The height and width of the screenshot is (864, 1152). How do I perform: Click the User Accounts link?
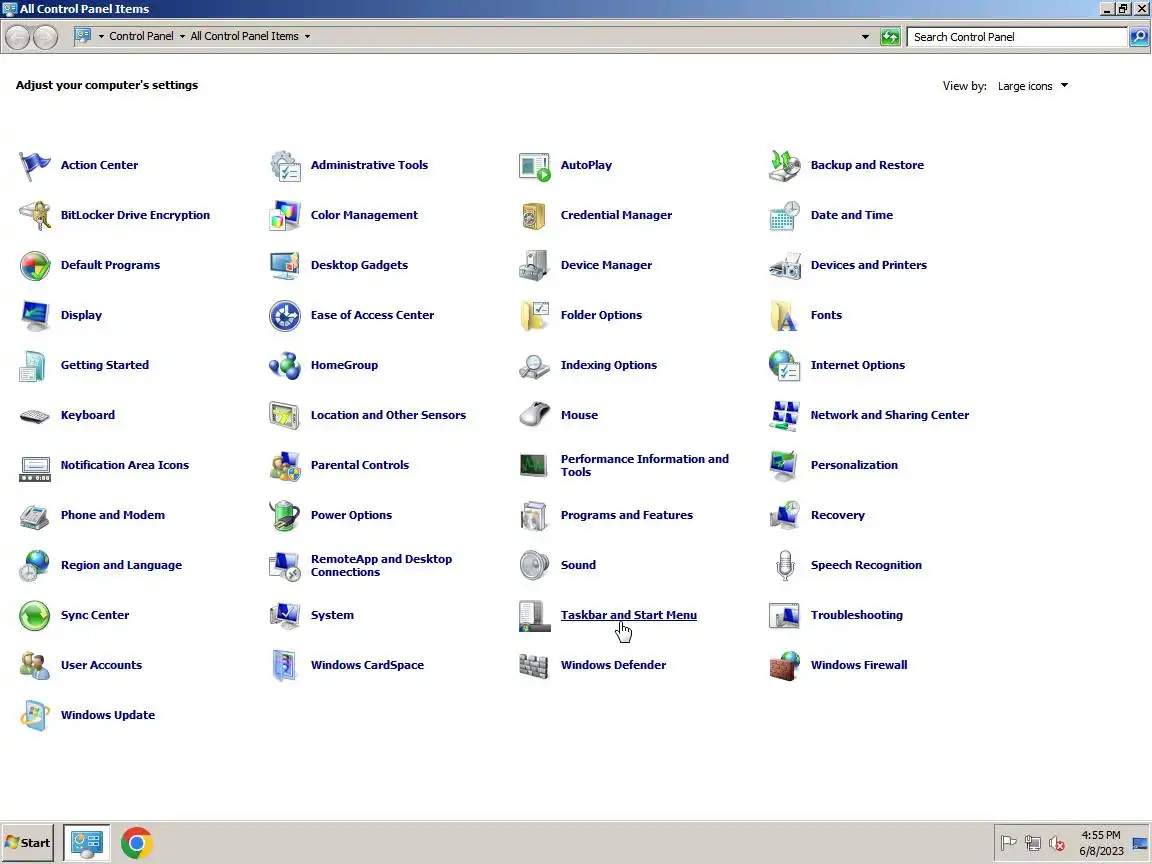click(101, 665)
